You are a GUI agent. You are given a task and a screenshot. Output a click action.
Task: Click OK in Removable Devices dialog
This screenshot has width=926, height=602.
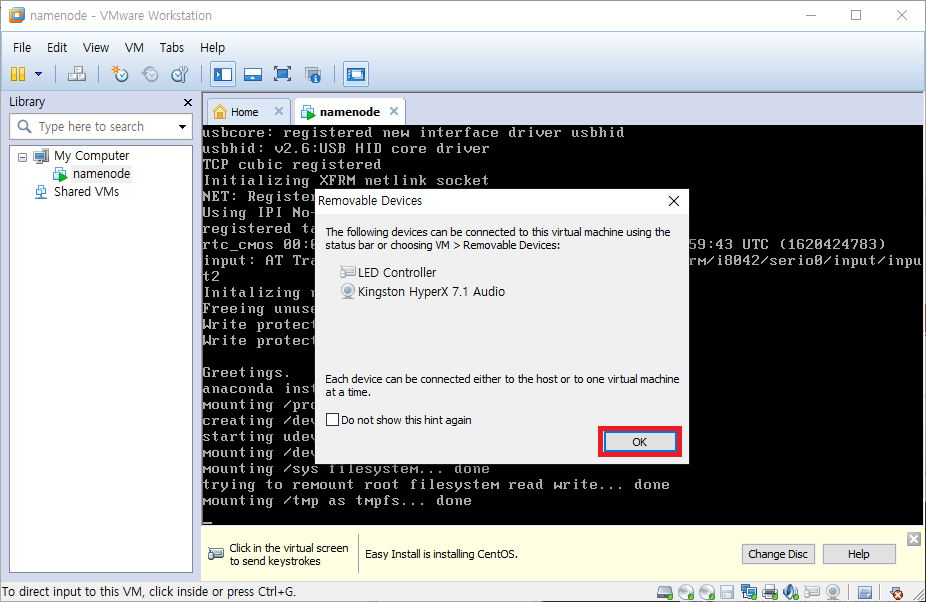(x=640, y=442)
